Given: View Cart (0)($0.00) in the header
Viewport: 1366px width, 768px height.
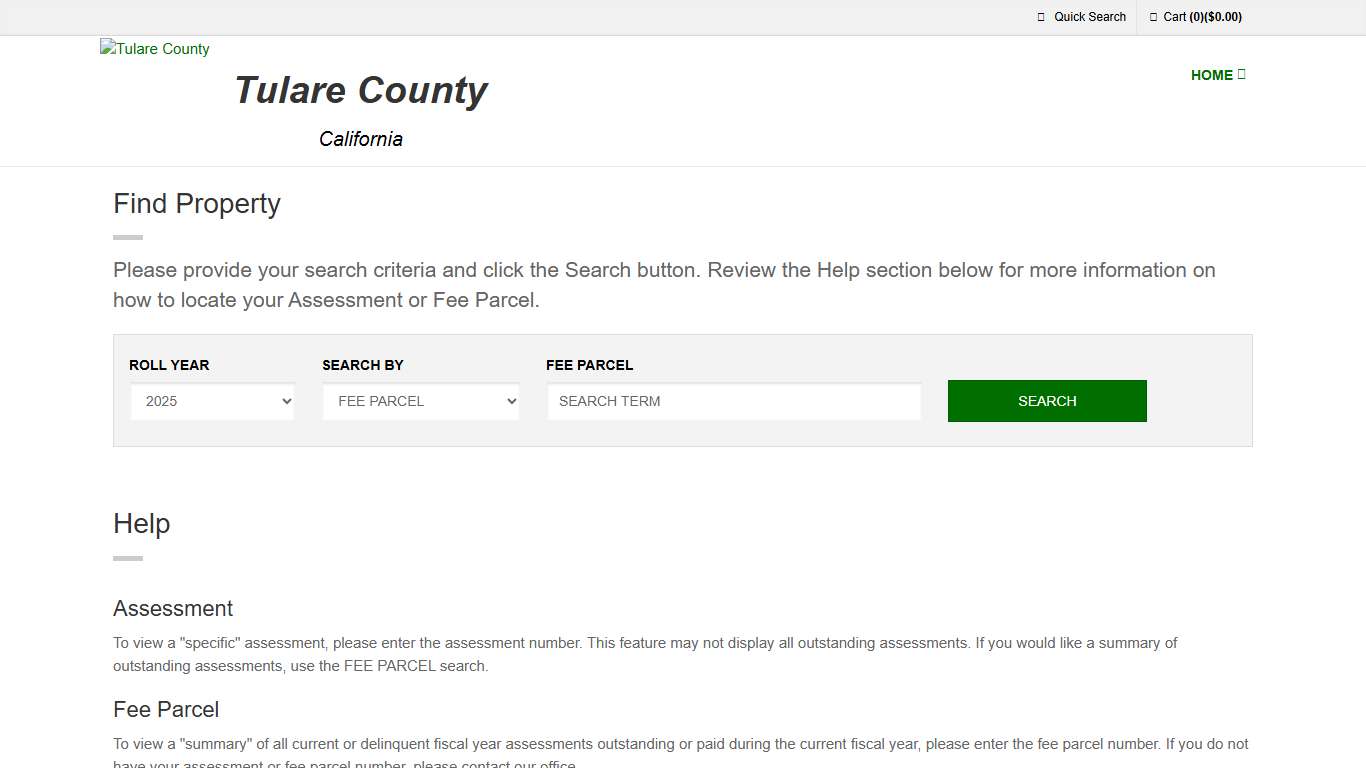Looking at the screenshot, I should click(1202, 17).
